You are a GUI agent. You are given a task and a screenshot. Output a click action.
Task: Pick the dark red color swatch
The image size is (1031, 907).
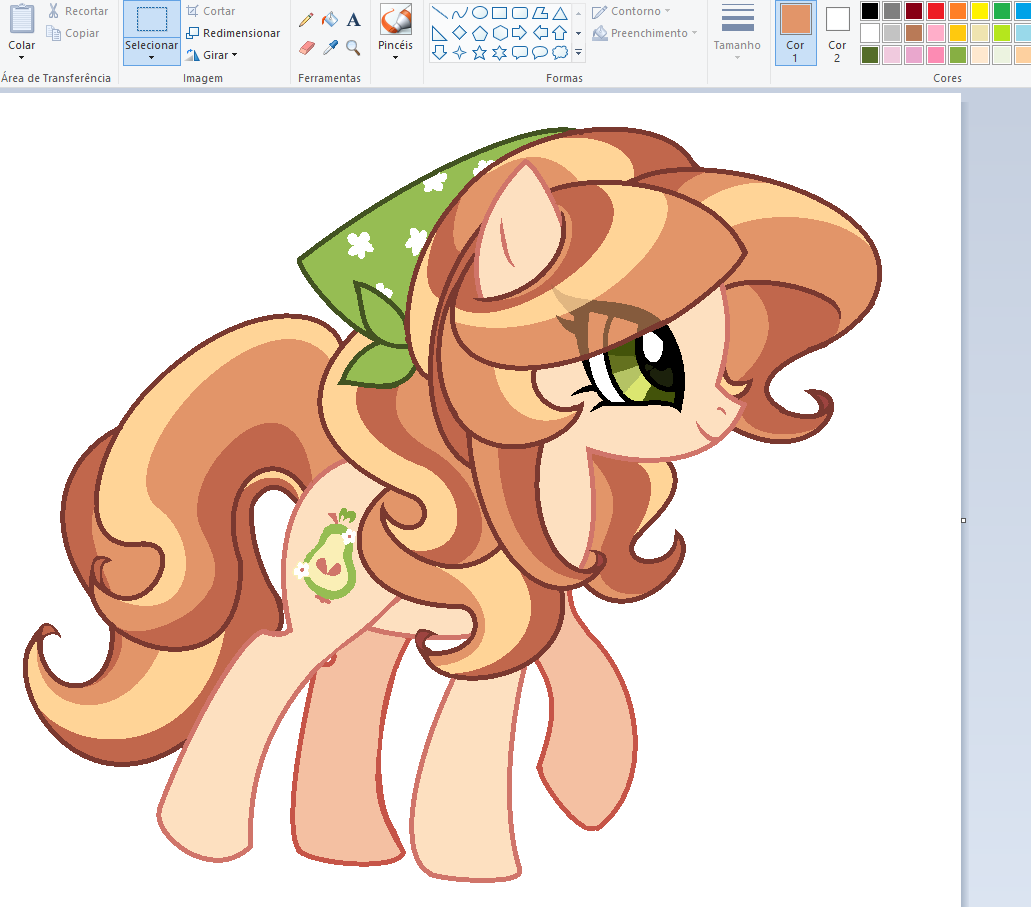click(914, 11)
